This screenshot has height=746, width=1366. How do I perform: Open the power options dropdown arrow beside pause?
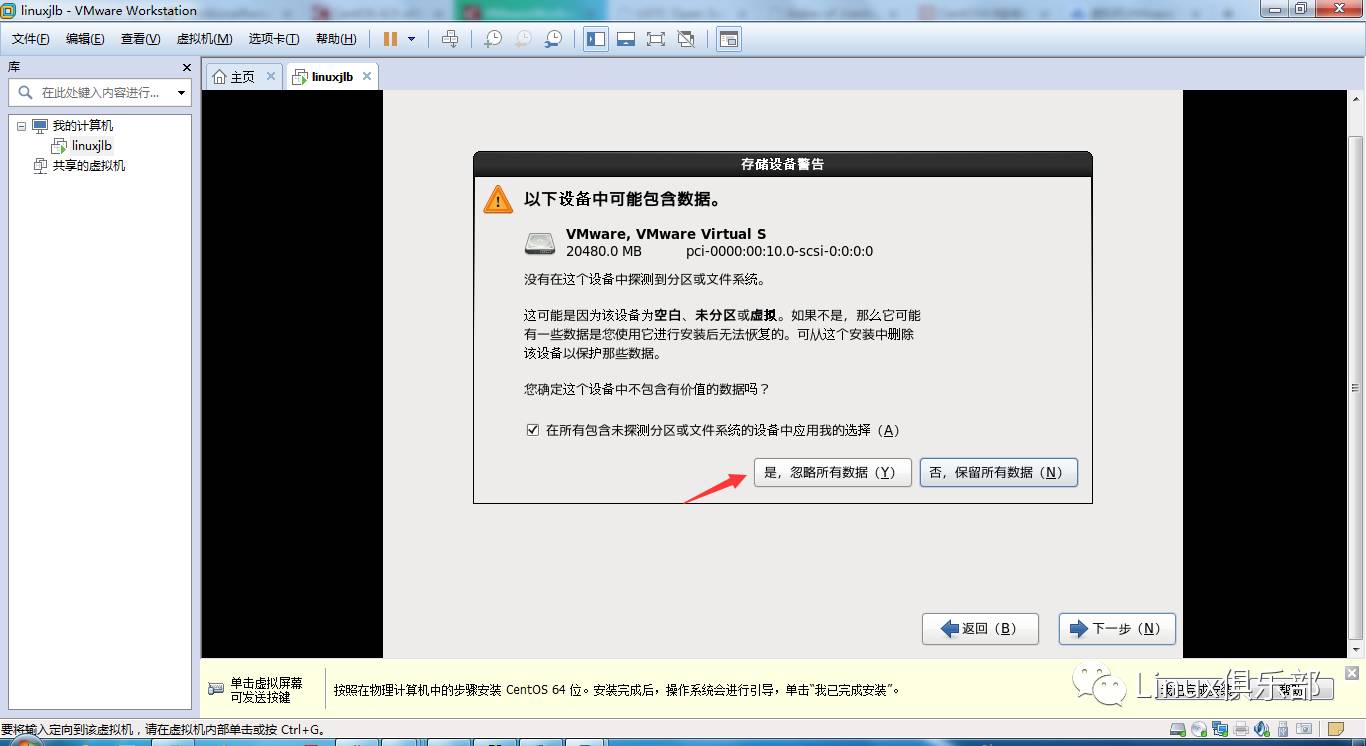click(x=411, y=39)
